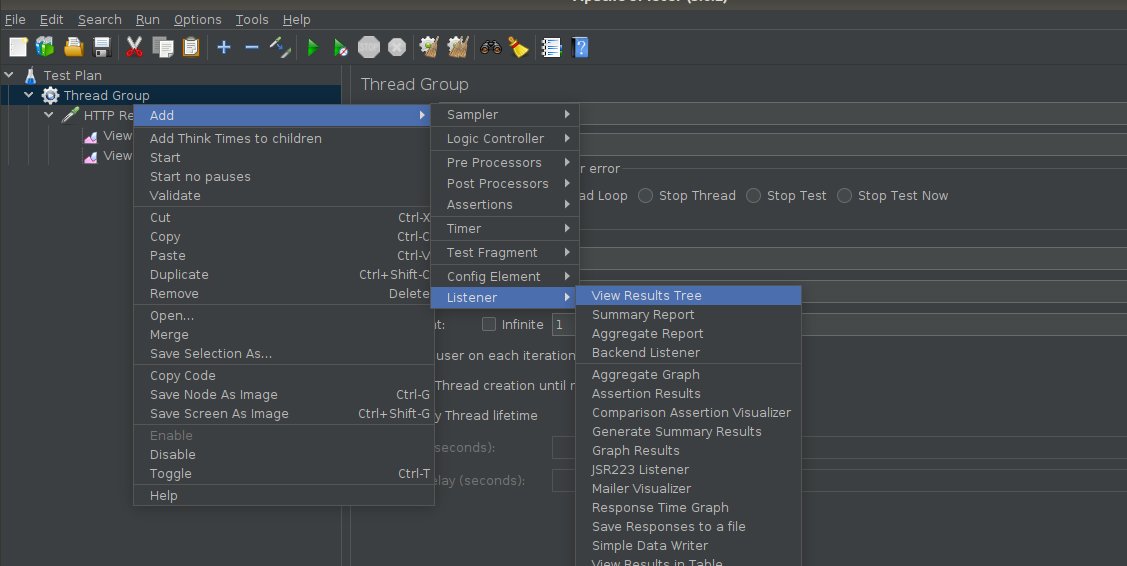The height and width of the screenshot is (566, 1127).
Task: Select the Stop Thread radio button
Action: pos(645,196)
